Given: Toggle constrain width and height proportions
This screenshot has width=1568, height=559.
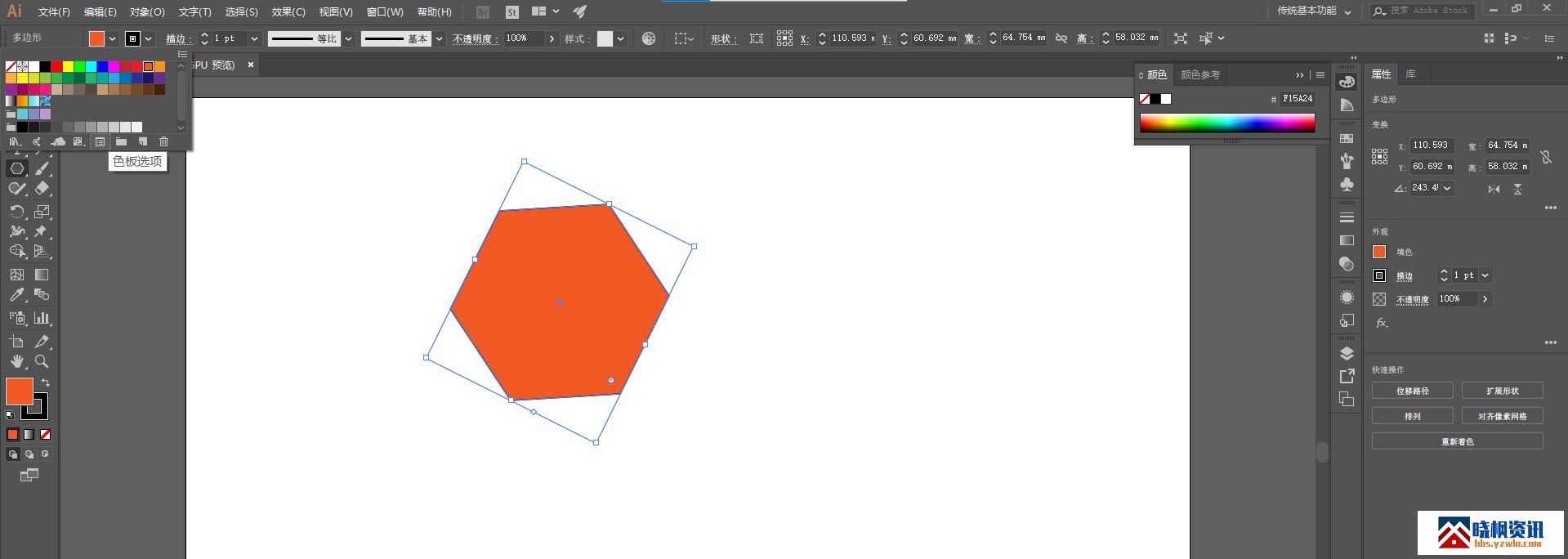Looking at the screenshot, I should coord(1061,38).
